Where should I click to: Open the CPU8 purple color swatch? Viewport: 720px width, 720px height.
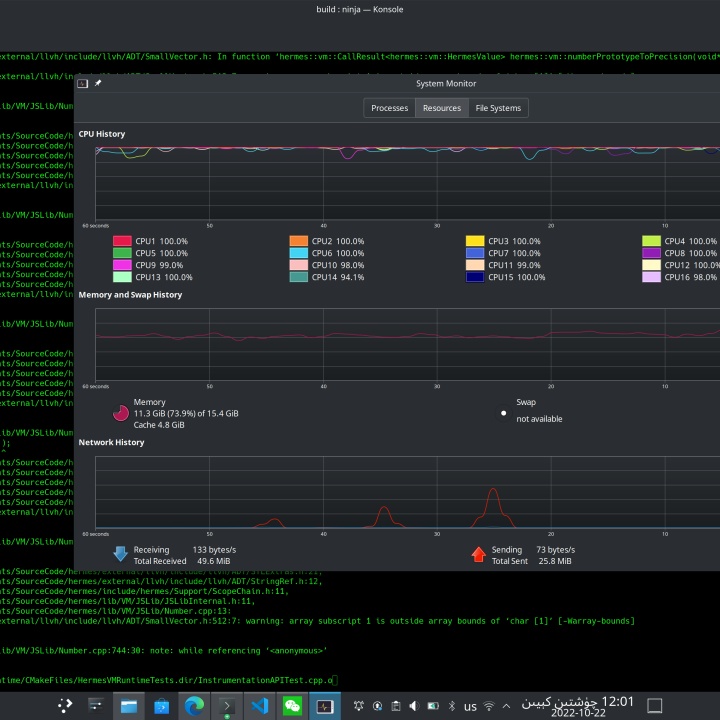651,253
